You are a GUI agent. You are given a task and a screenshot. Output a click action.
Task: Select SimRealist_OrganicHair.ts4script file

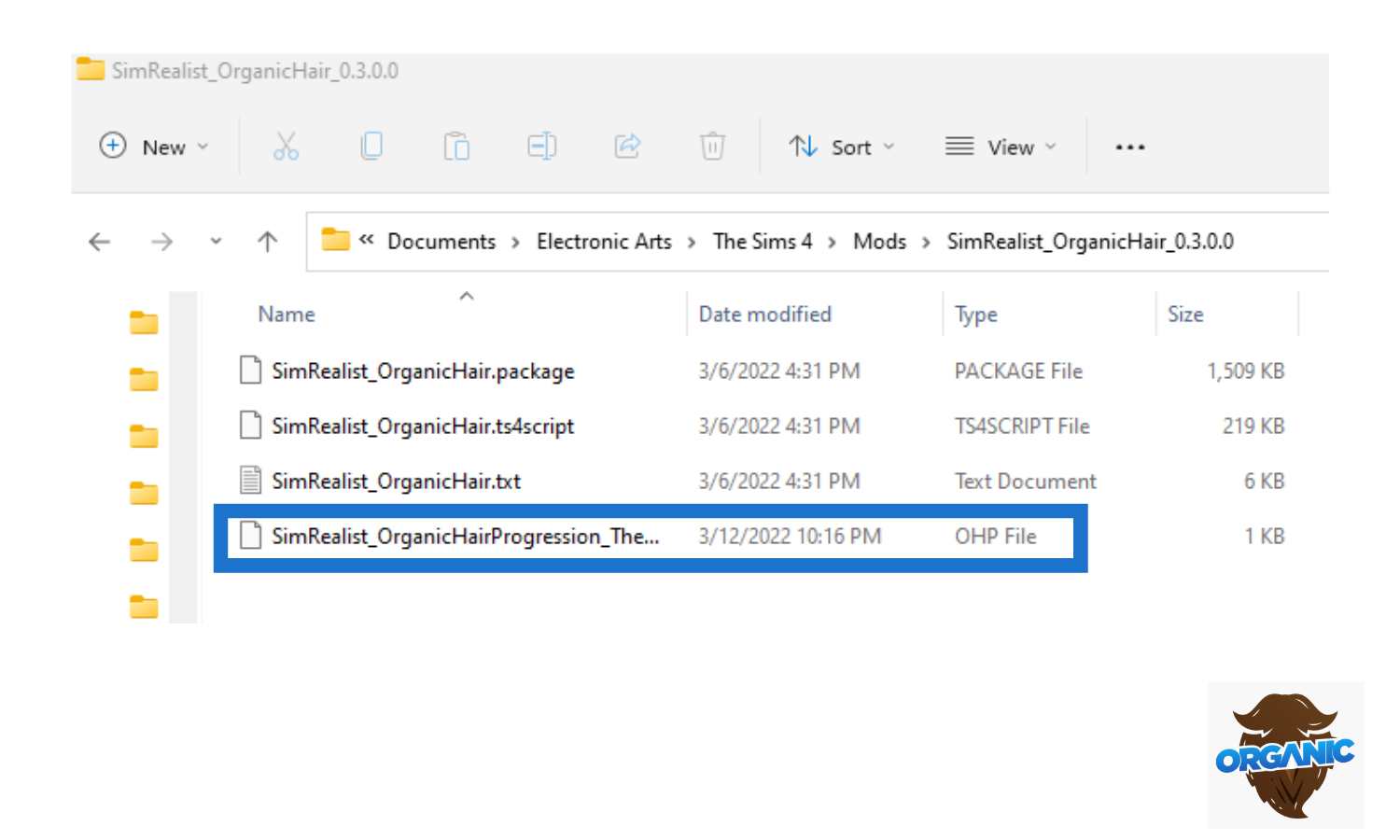point(423,427)
